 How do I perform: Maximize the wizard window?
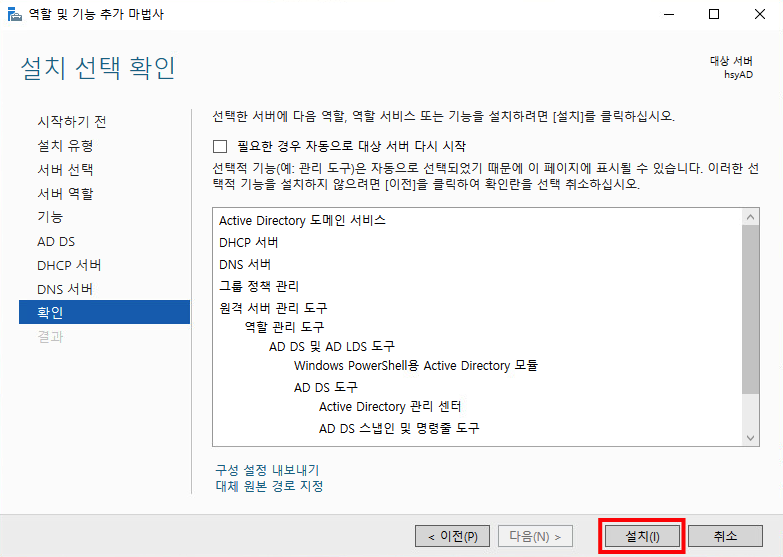pos(714,14)
